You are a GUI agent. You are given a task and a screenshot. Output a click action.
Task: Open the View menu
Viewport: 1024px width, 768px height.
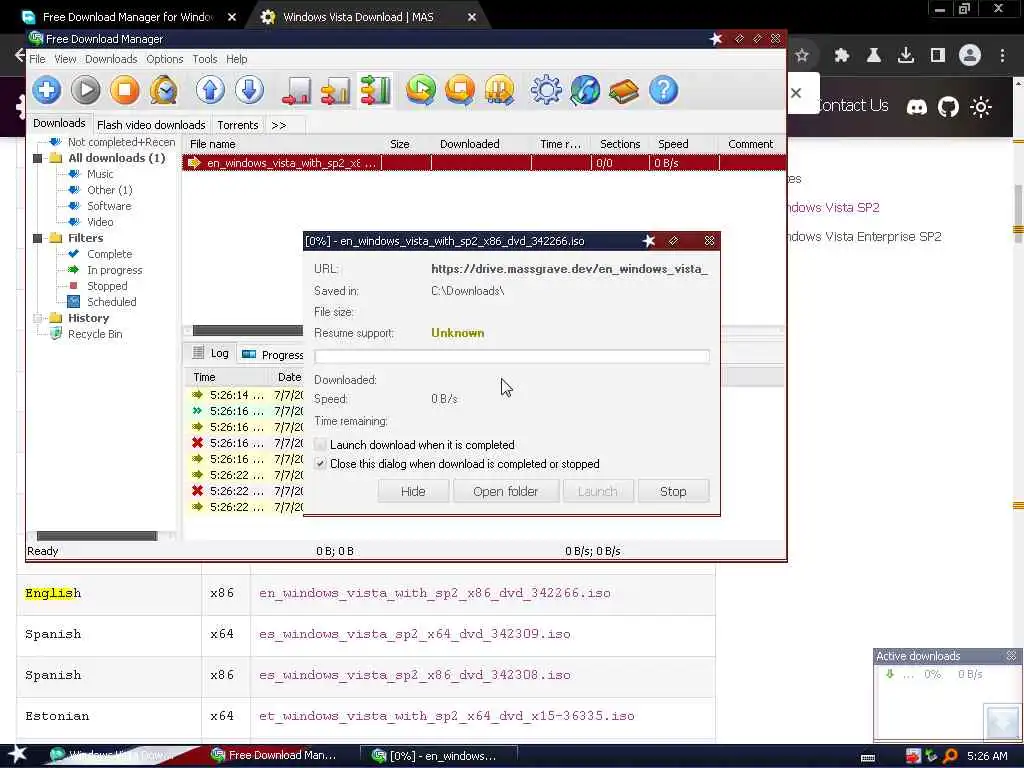click(65, 59)
